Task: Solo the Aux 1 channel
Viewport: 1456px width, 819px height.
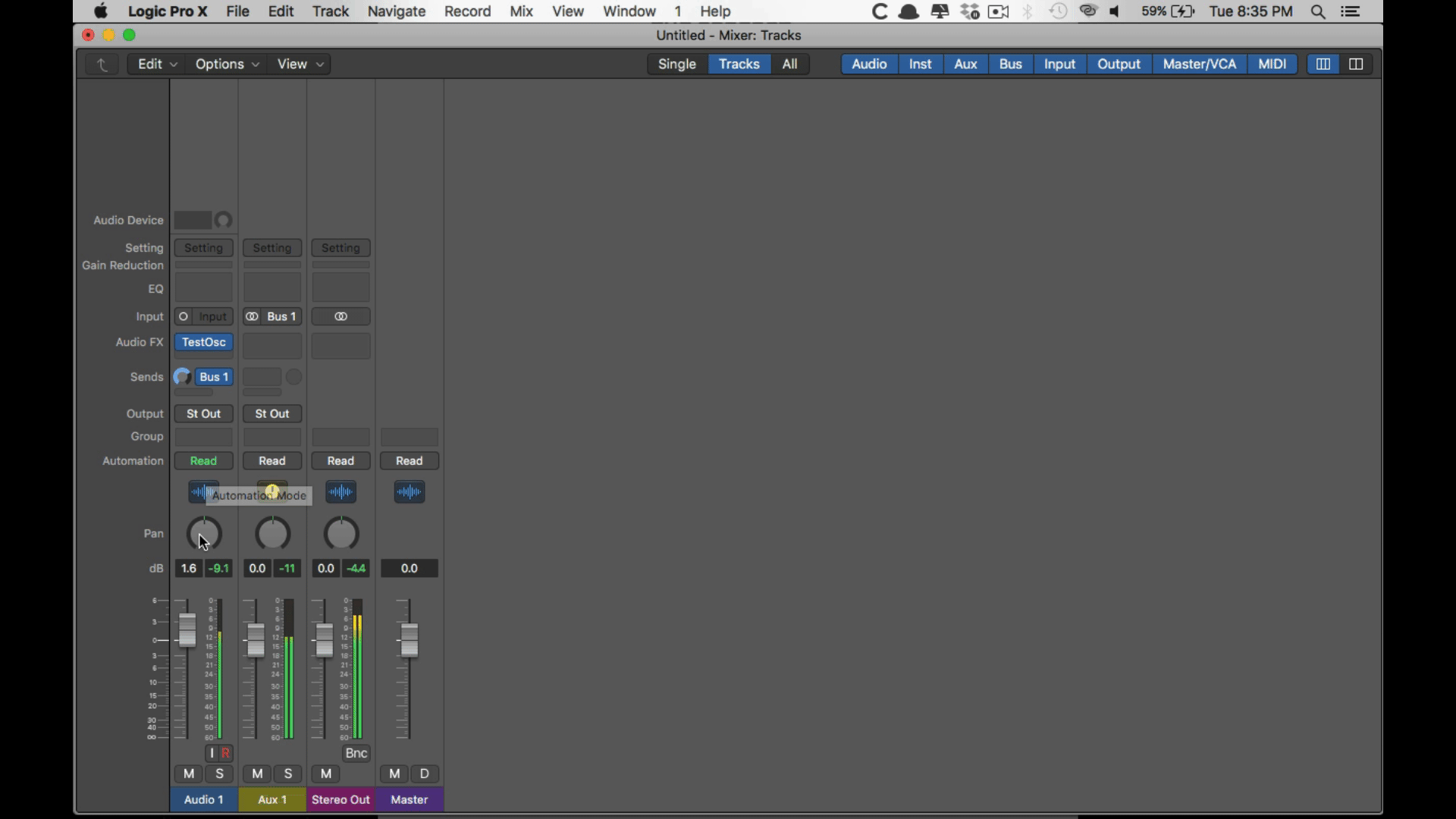Action: tap(288, 773)
